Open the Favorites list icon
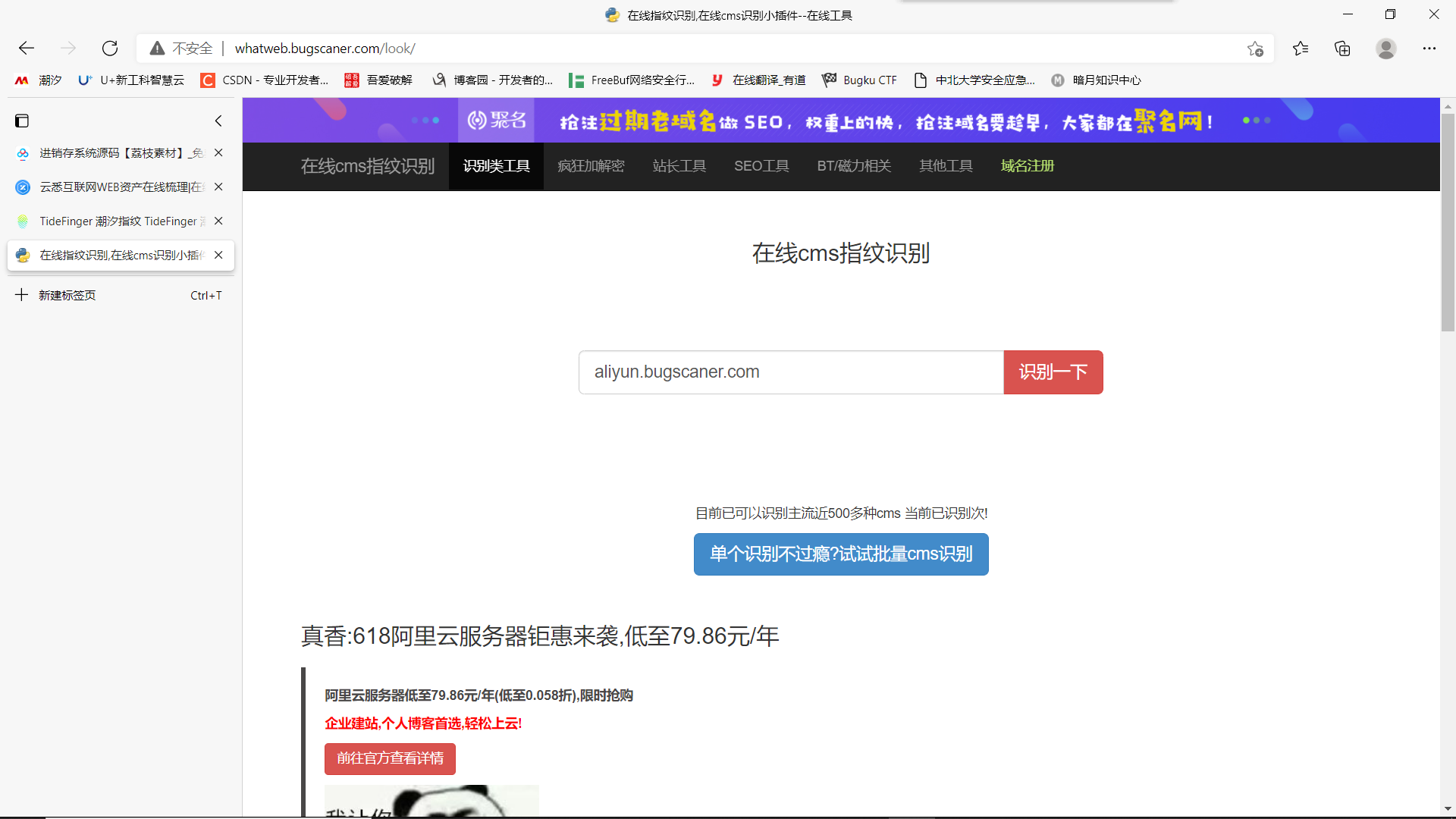Image resolution: width=1456 pixels, height=819 pixels. click(x=1301, y=49)
